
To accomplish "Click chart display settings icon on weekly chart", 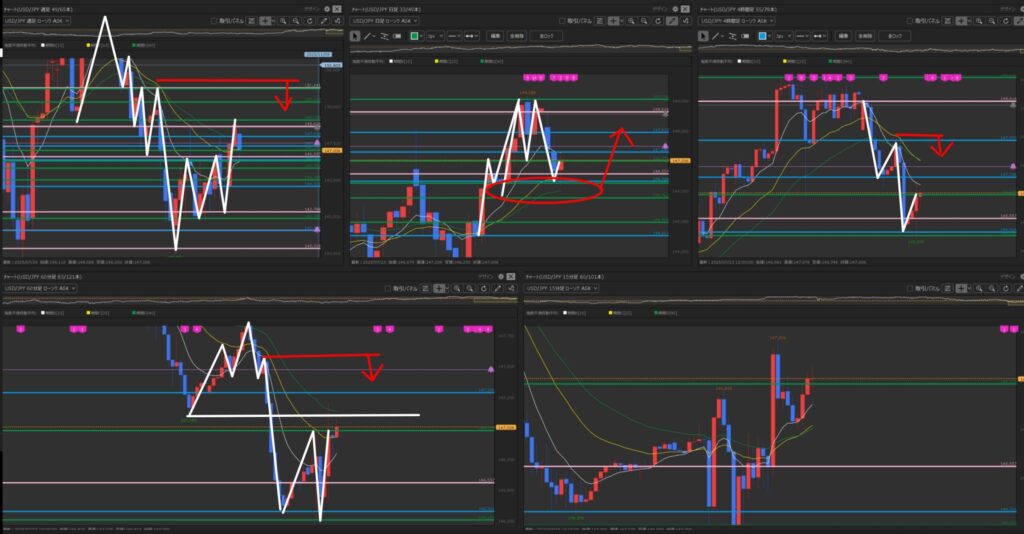I will tap(251, 21).
